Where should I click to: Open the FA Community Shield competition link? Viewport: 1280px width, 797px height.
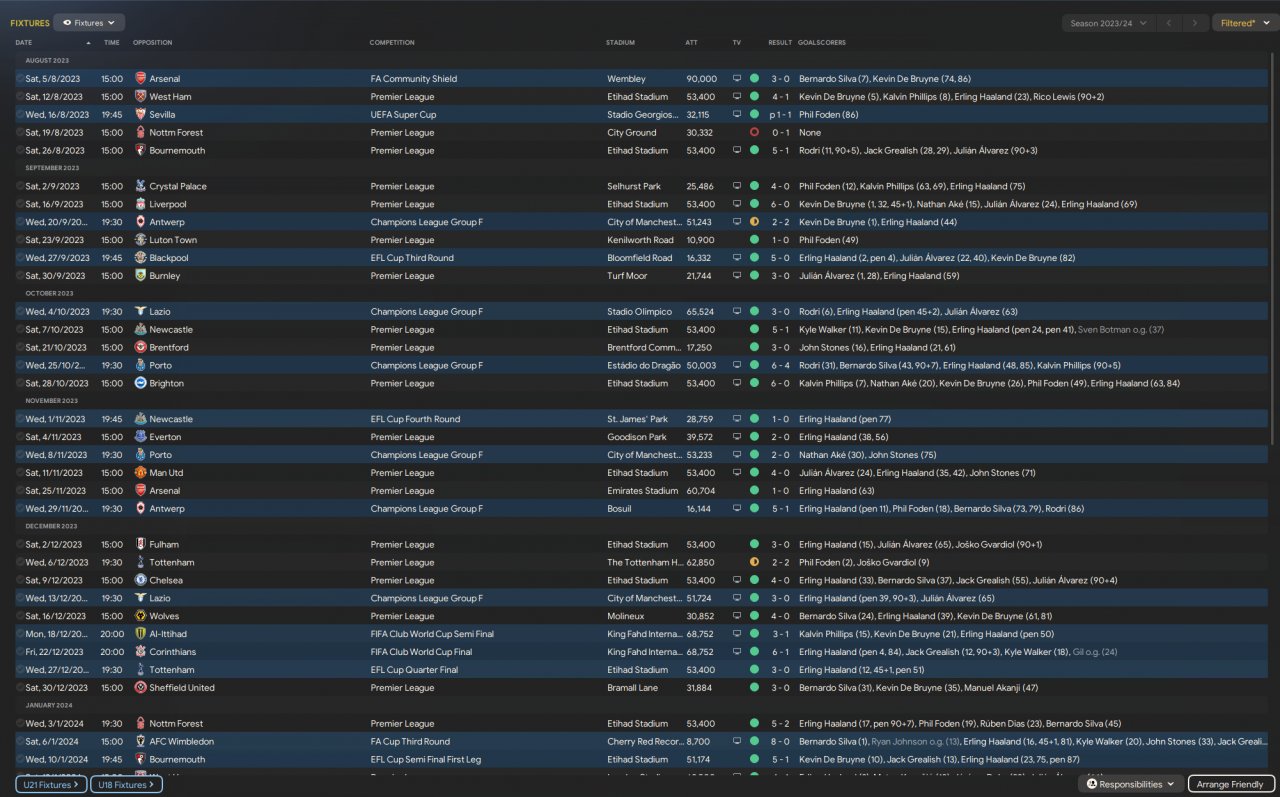click(x=414, y=79)
